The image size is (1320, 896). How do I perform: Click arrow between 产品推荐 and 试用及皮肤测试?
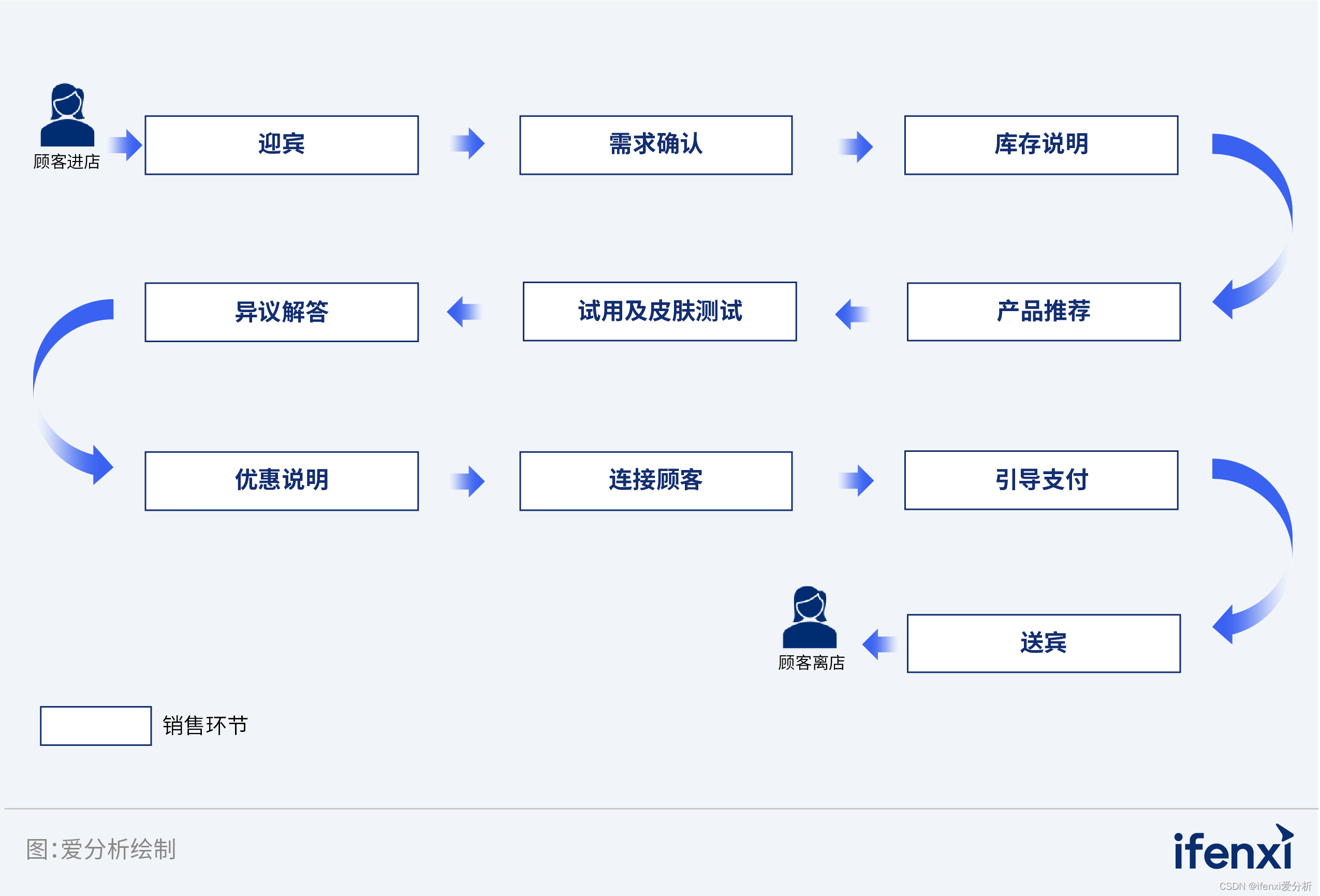click(853, 314)
